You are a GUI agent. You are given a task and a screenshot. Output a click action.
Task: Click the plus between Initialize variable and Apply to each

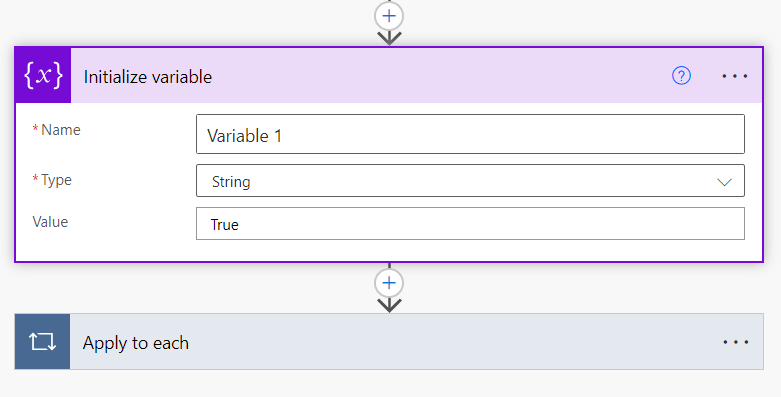click(x=389, y=283)
